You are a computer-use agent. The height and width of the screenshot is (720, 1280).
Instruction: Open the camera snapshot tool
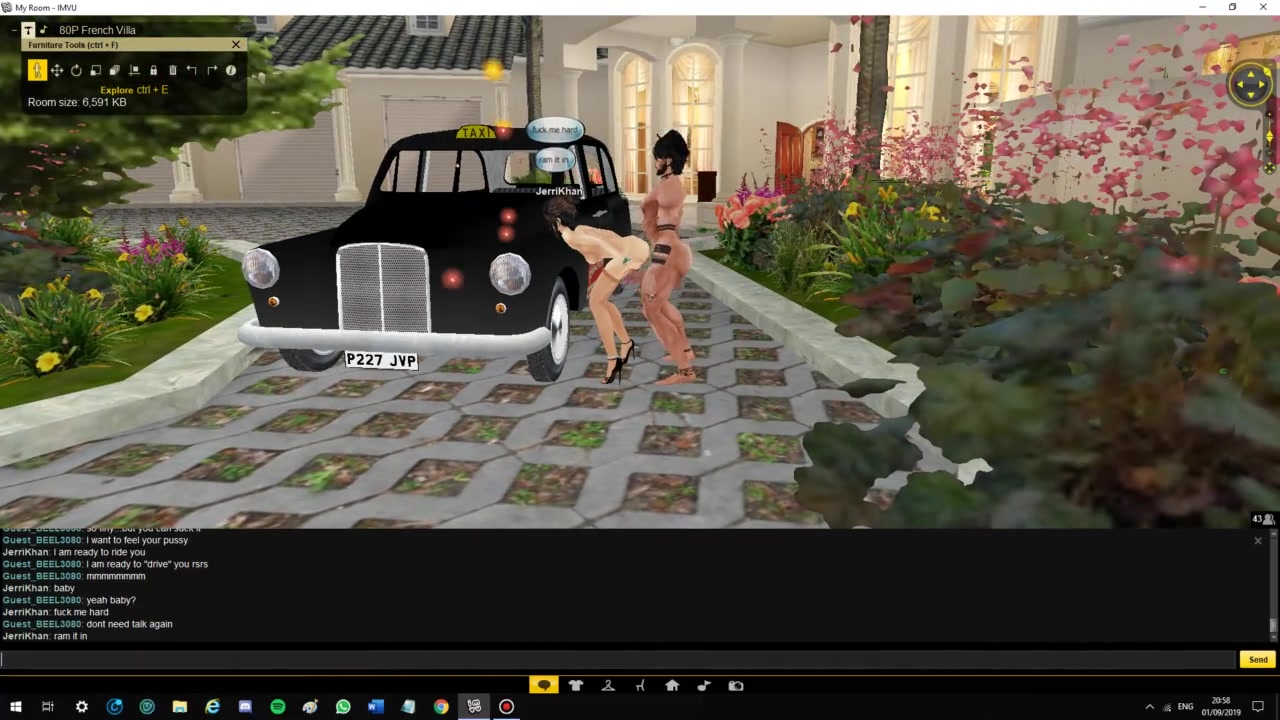click(736, 686)
